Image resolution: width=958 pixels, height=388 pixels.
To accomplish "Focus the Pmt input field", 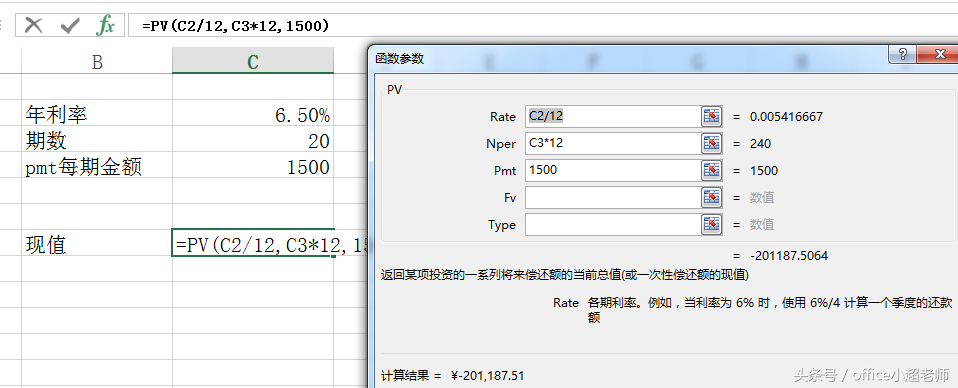I will [x=612, y=170].
